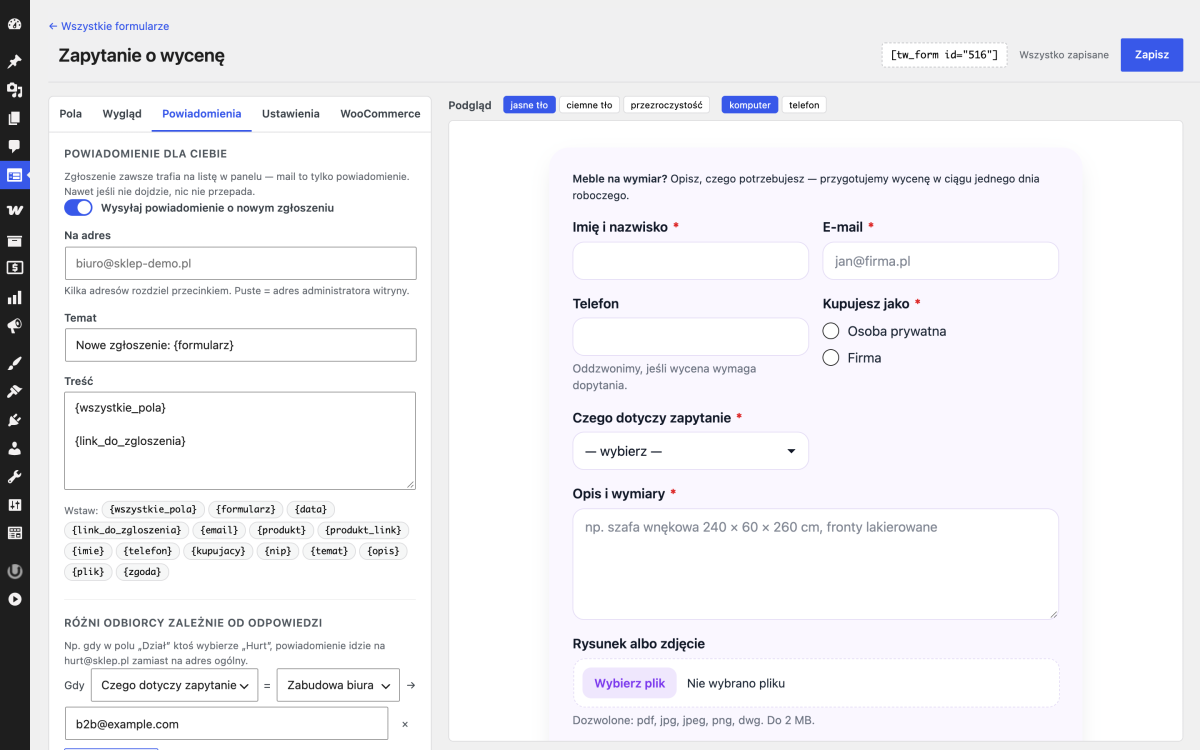Viewport: 1200px width, 750px height.
Task: Open Pages icon in the admin sidebar
Action: point(15,118)
